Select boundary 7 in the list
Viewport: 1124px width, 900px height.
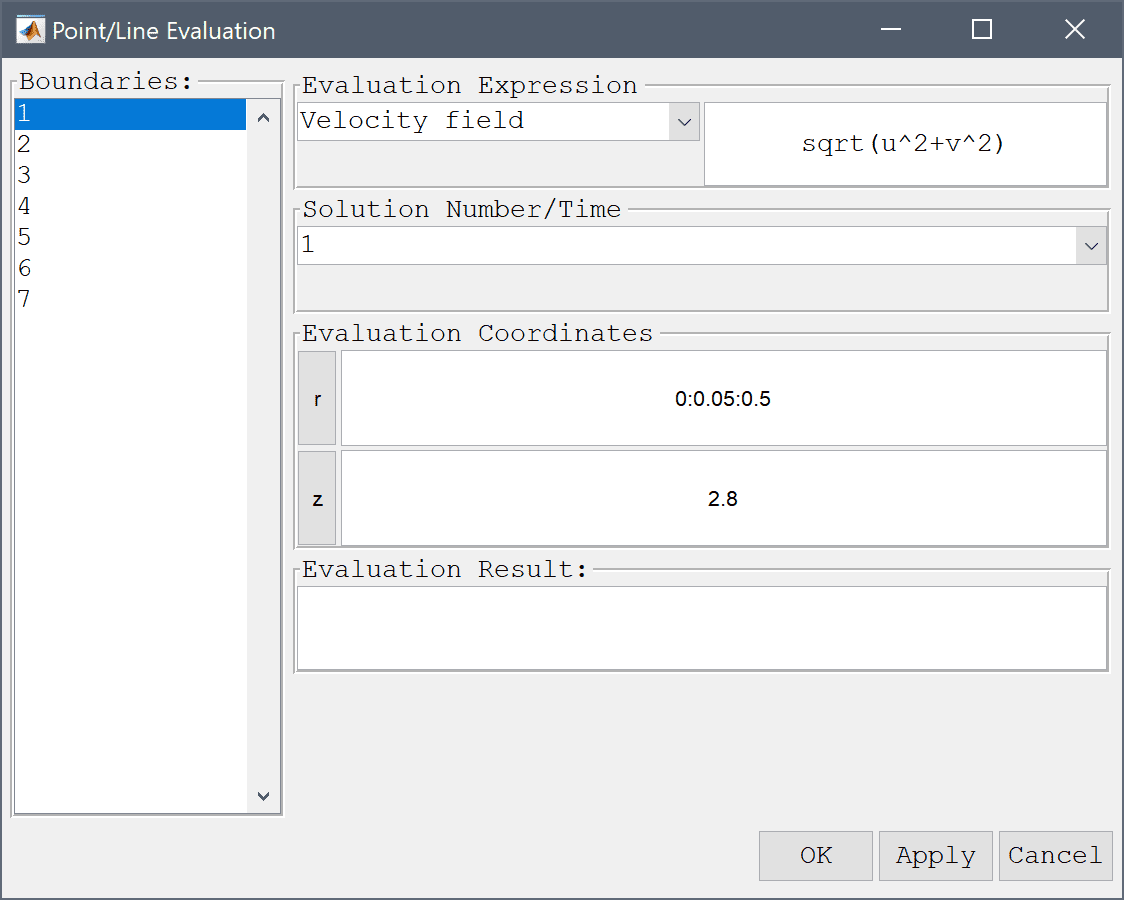click(130, 300)
